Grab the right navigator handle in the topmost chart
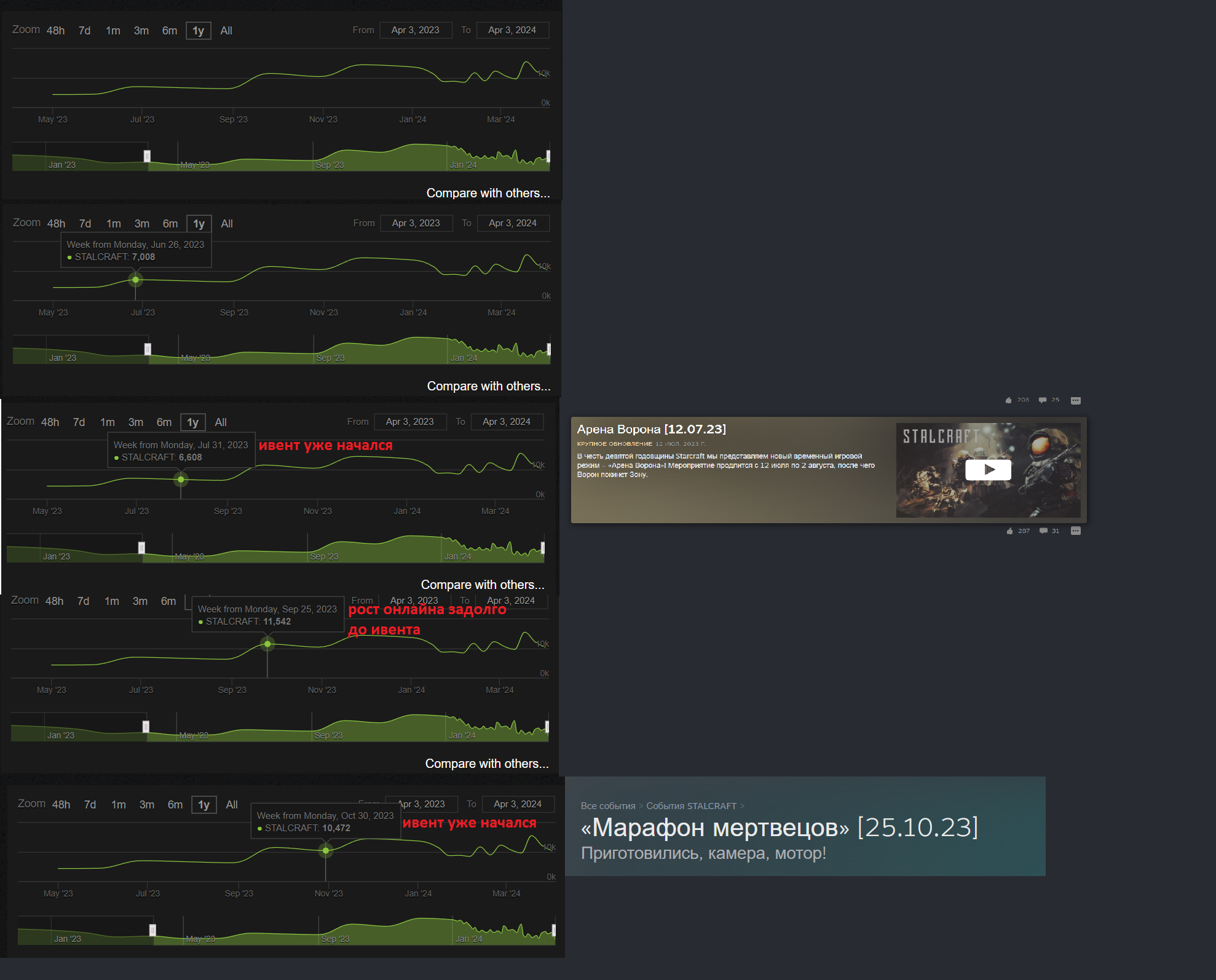Viewport: 1216px width, 980px height. coord(548,156)
